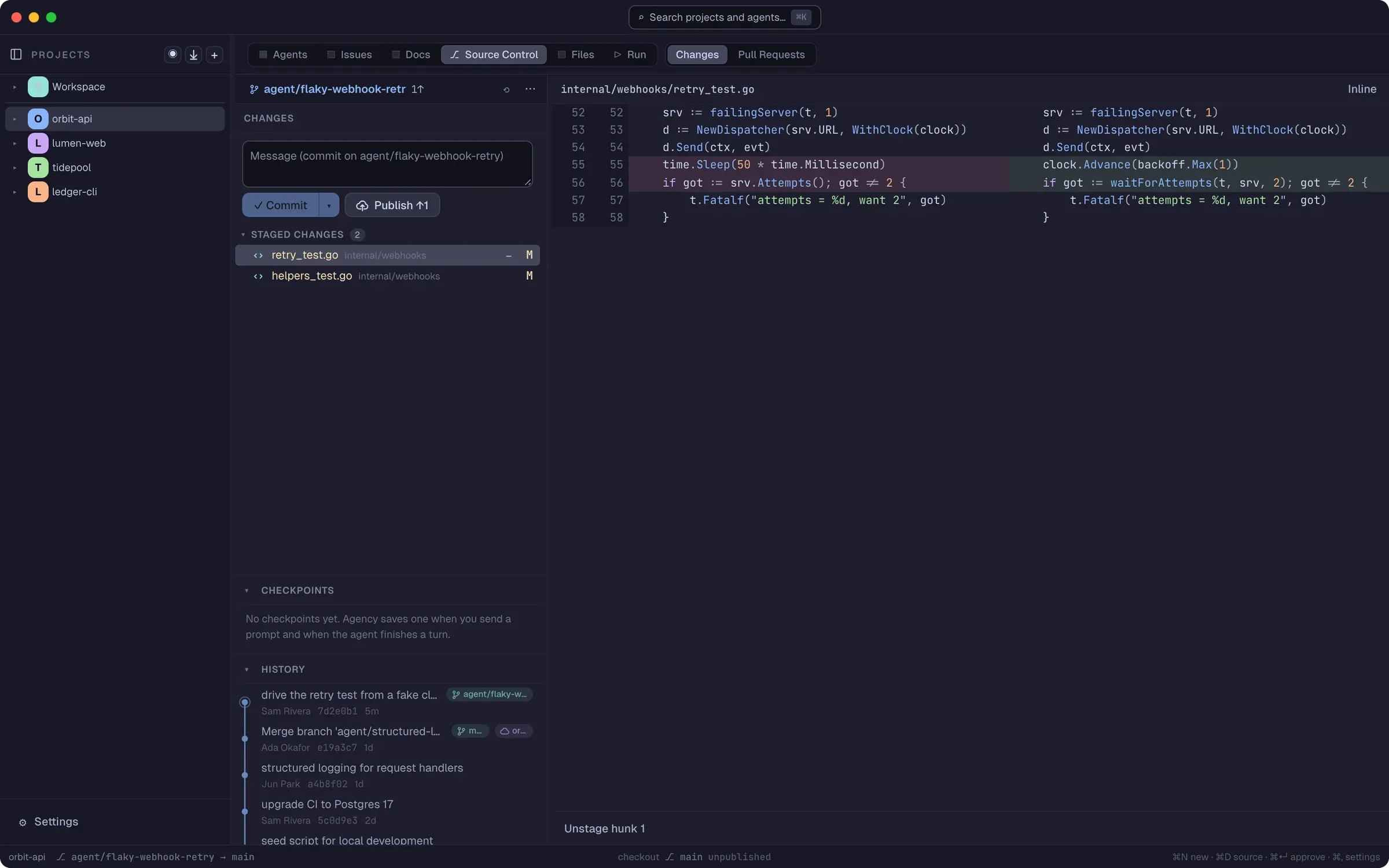Screen dimensions: 1389x868
Task: Click the Search projects and agents field
Action: [x=725, y=17]
